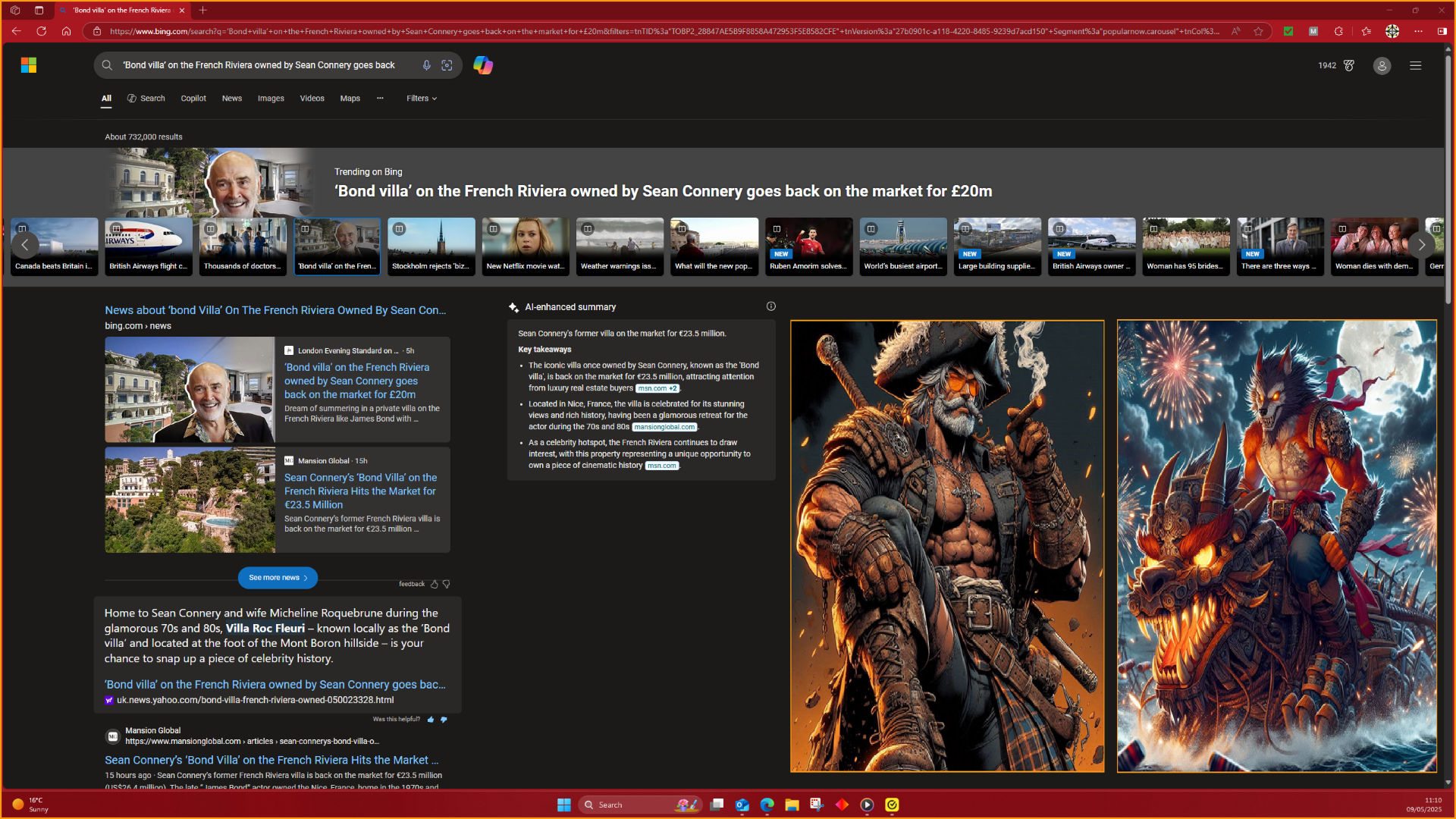Switch to the Videos tab
This screenshot has height=819, width=1456.
point(312,99)
